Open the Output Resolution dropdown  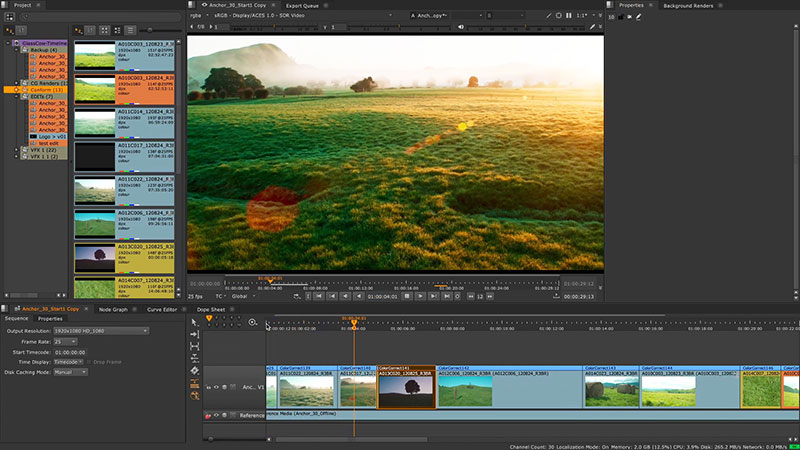pyautogui.click(x=101, y=331)
